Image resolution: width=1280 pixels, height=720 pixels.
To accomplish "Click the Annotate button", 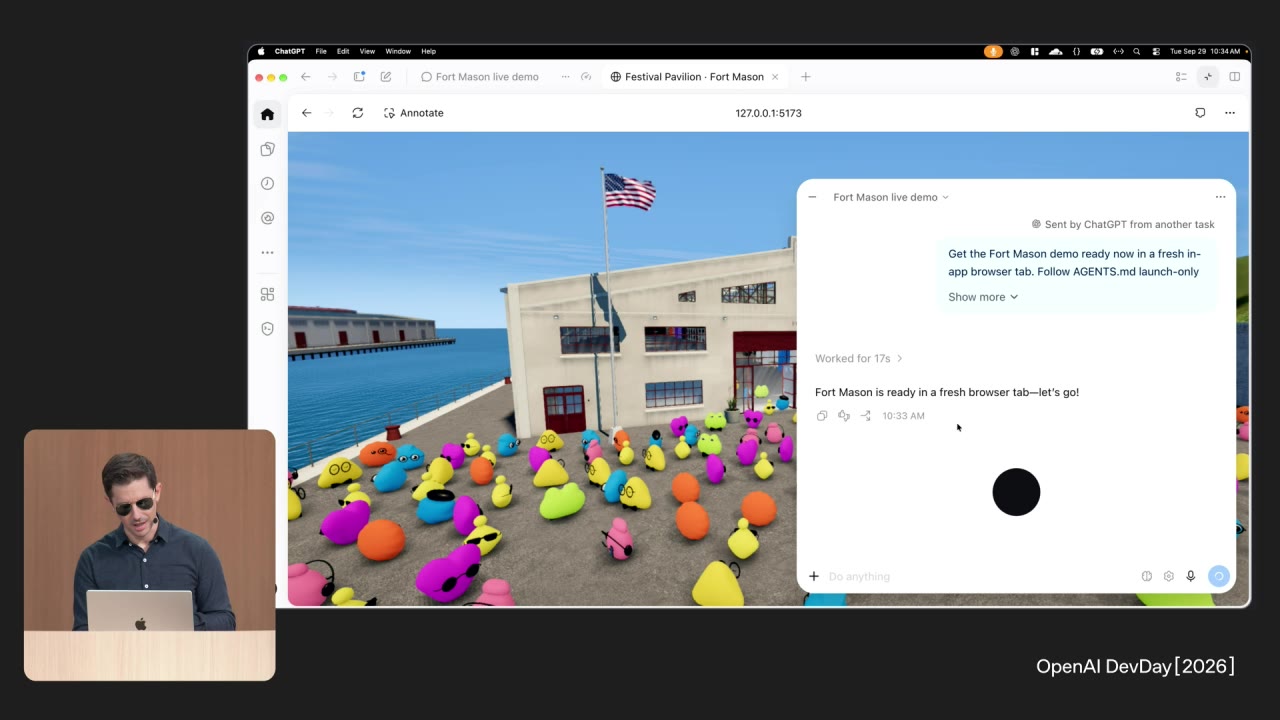I will pos(414,113).
